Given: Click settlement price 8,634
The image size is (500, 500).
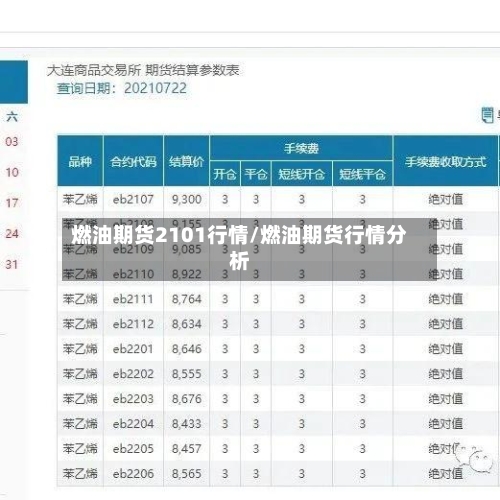Looking at the screenshot, I should click(187, 324).
